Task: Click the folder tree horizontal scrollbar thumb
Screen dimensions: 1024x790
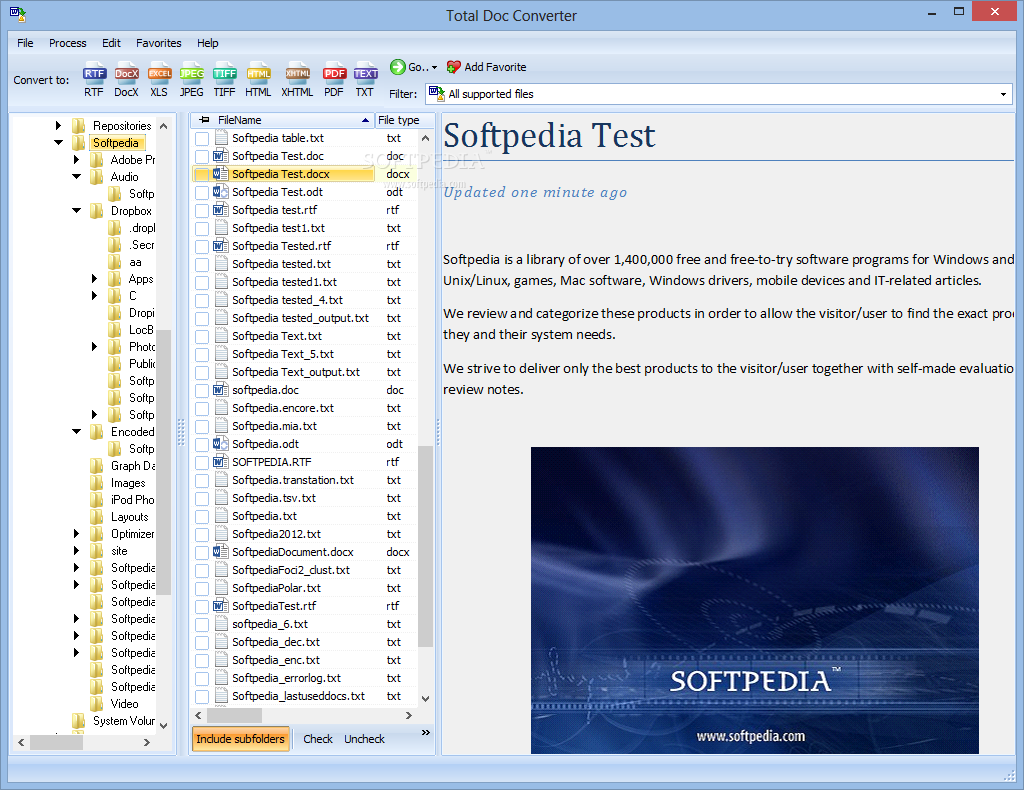Action: 56,742
